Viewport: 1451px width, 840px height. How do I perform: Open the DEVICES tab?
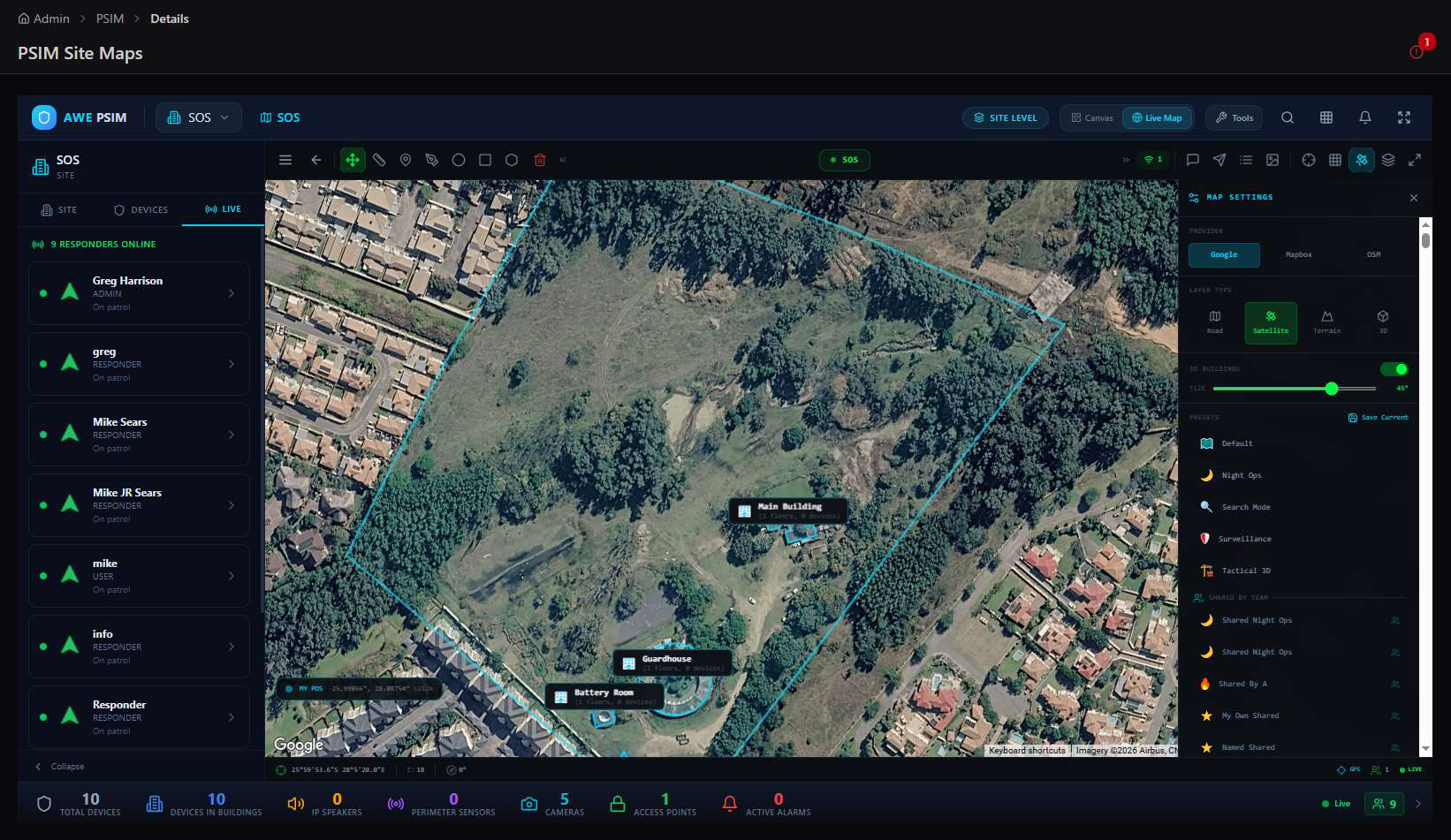[x=141, y=209]
